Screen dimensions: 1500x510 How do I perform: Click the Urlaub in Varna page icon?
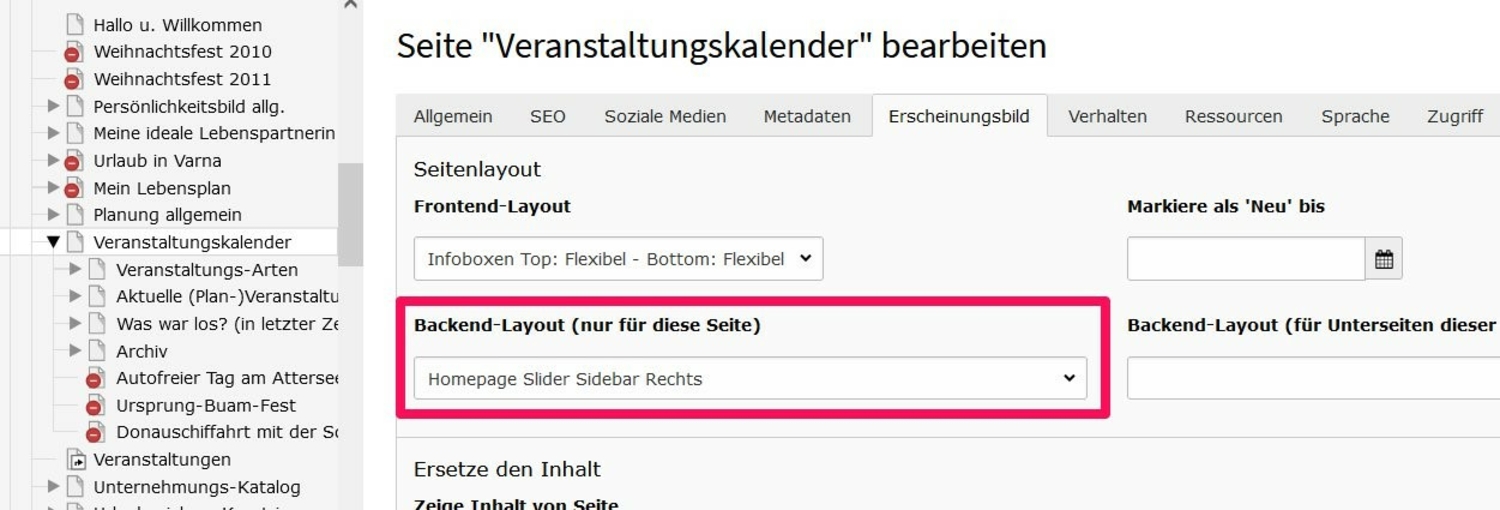73,161
